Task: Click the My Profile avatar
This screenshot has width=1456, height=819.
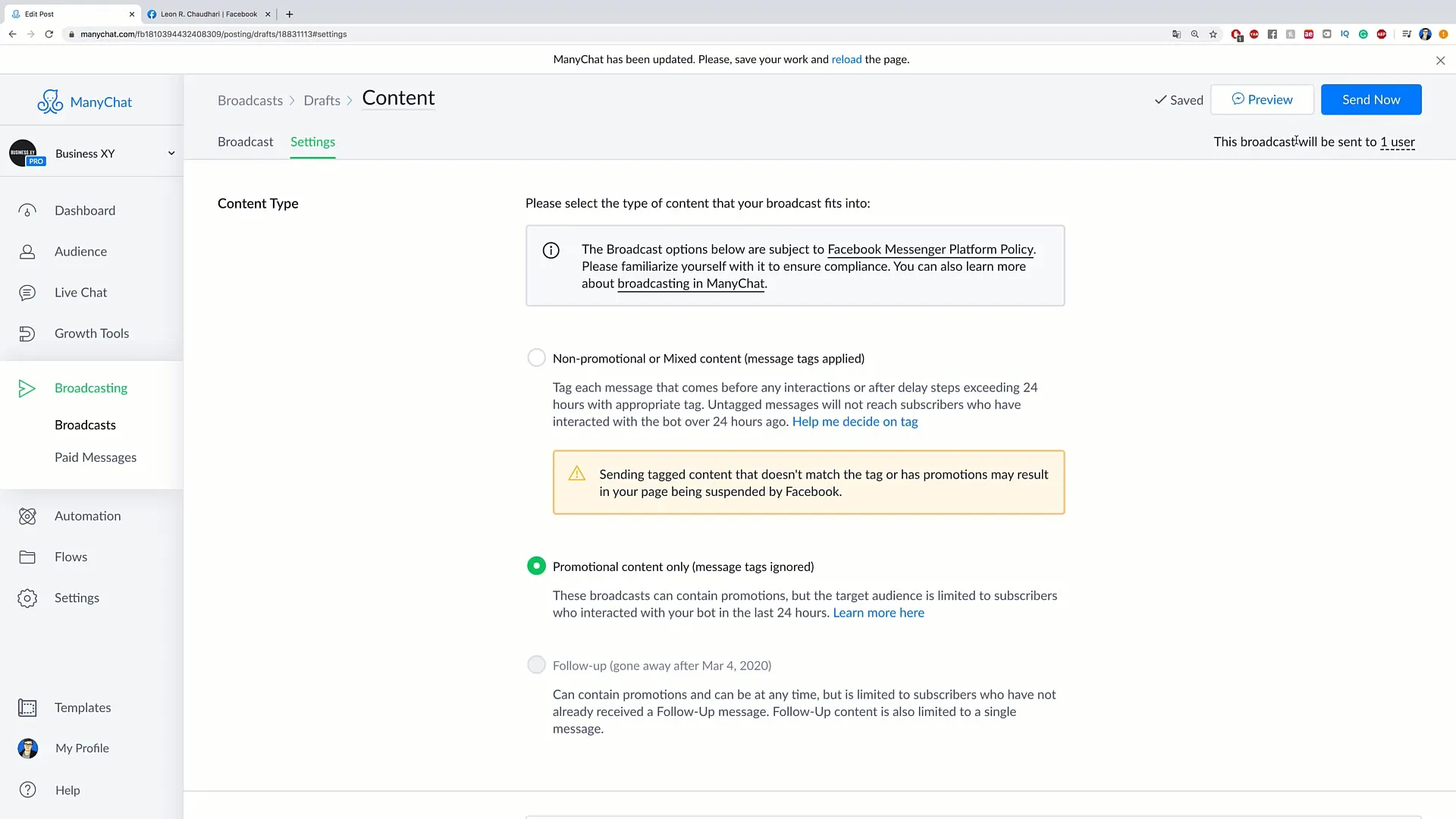Action: tap(28, 748)
